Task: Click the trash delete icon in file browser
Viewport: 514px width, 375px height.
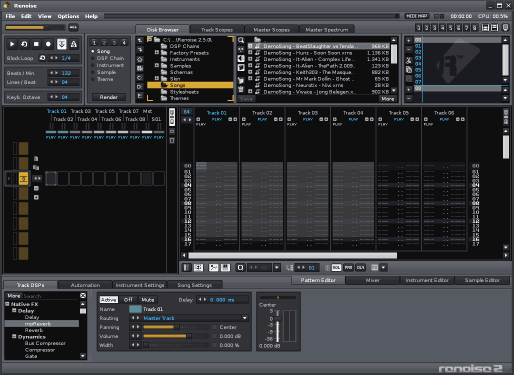Action: 241,89
